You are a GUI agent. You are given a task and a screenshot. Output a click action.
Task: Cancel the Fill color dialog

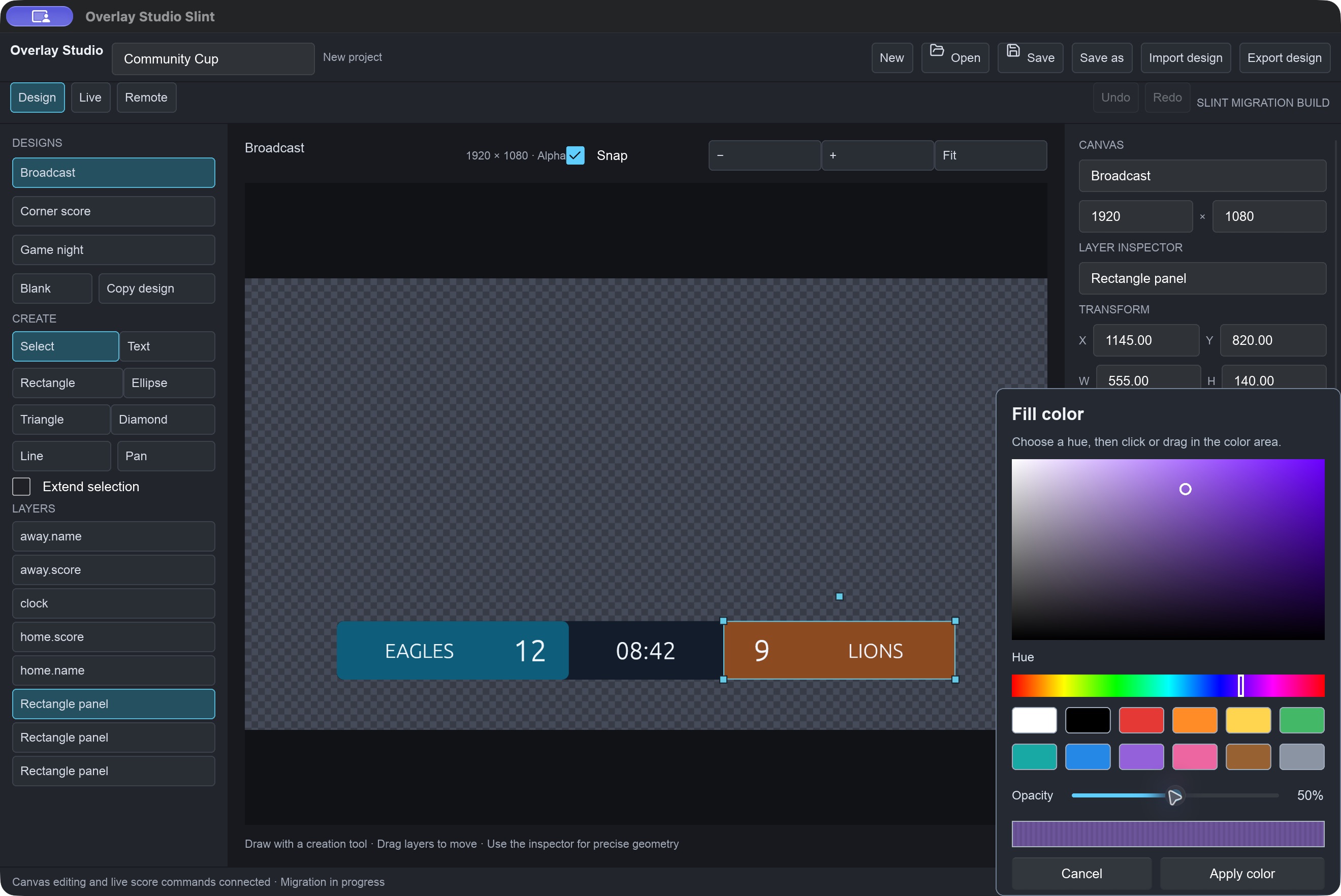pos(1081,873)
